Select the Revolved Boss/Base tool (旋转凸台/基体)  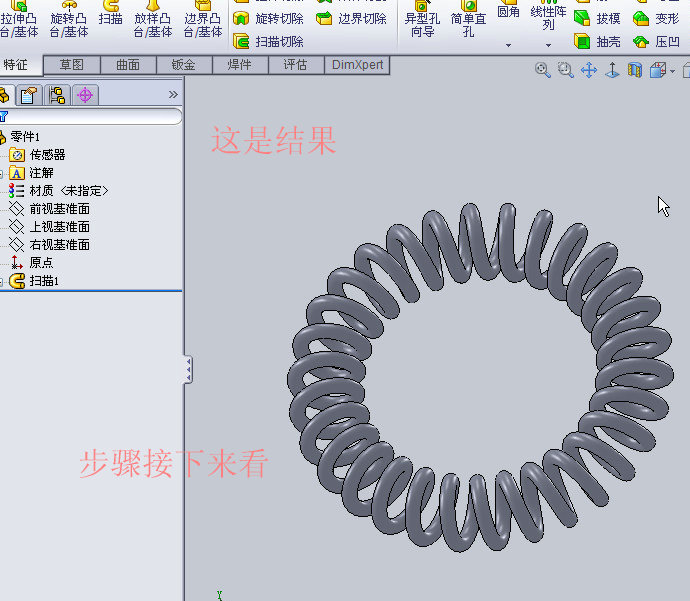point(69,19)
